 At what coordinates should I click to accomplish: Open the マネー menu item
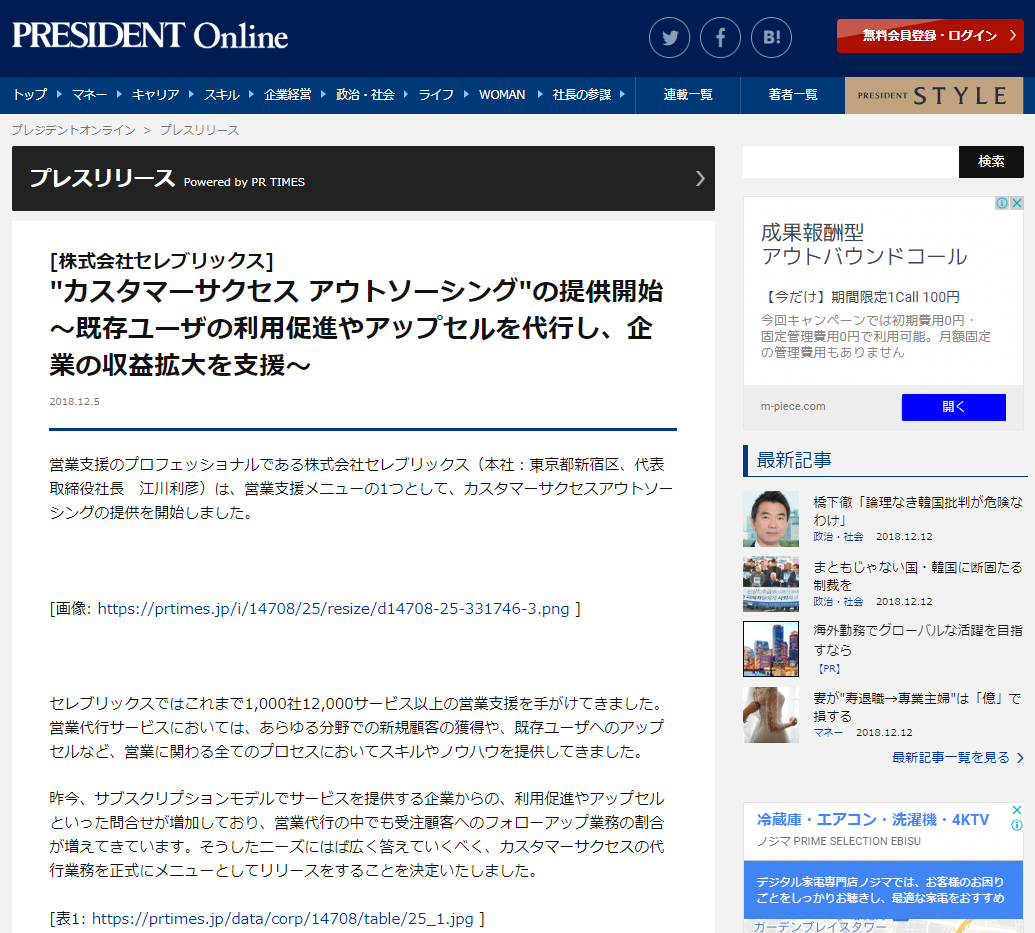(x=89, y=94)
